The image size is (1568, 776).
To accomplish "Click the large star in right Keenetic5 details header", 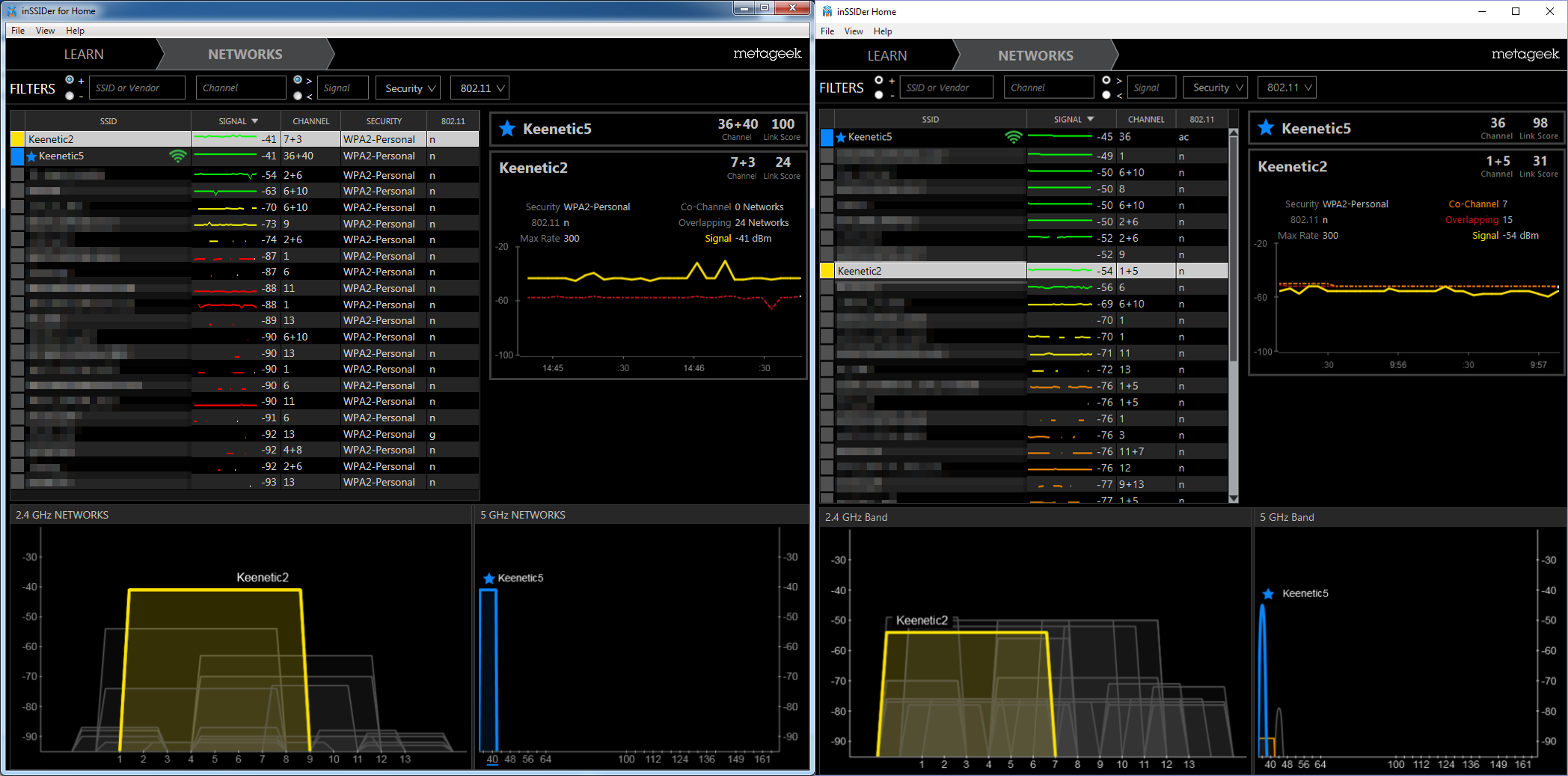I will click(x=1266, y=128).
